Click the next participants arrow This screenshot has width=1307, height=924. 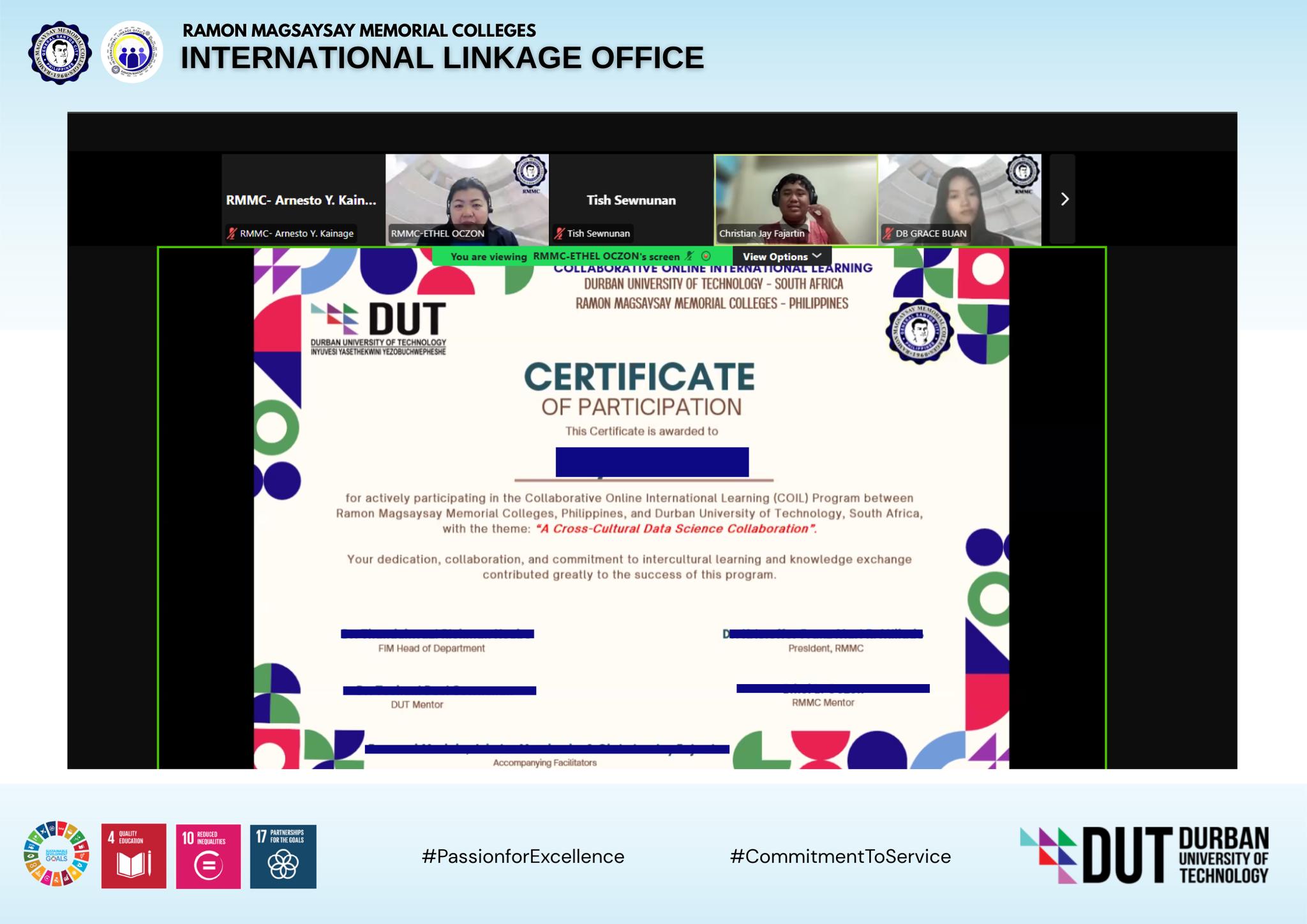(x=1064, y=199)
